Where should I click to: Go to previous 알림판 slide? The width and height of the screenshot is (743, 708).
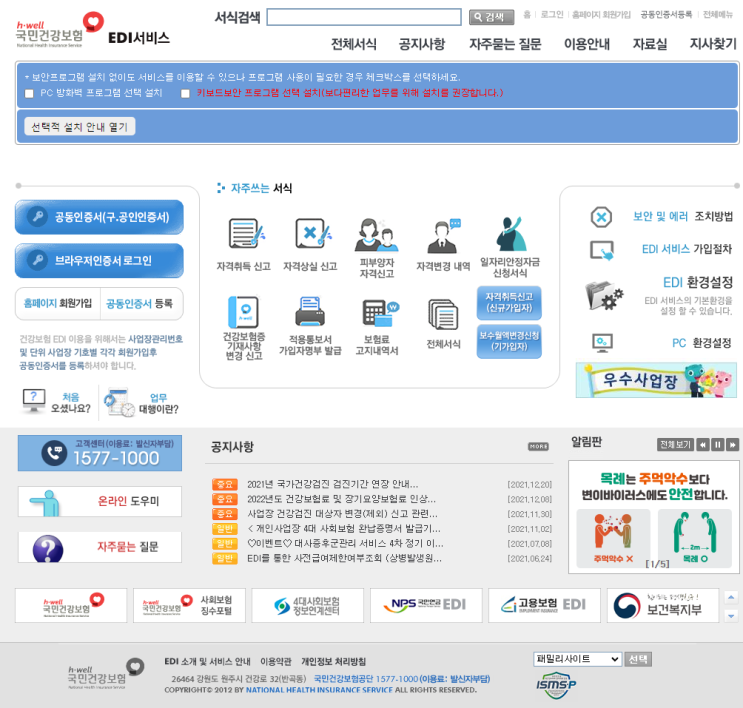point(703,445)
